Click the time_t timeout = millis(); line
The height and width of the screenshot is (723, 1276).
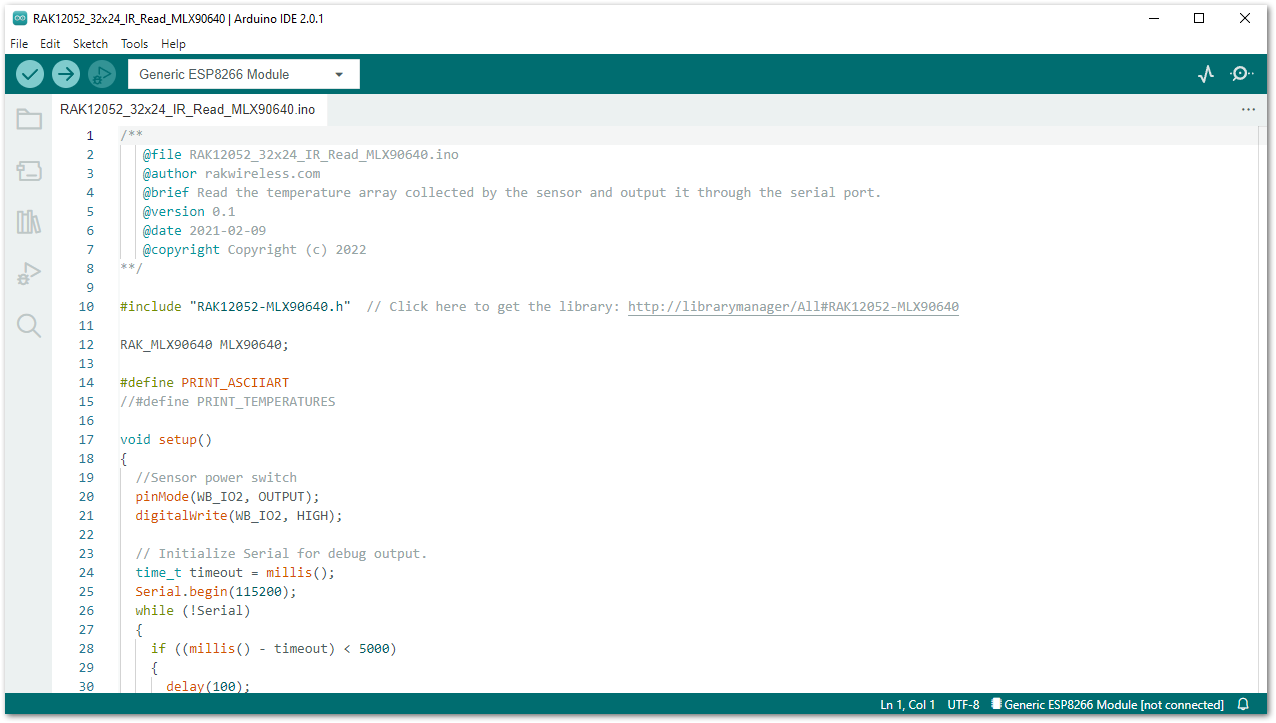click(x=235, y=573)
